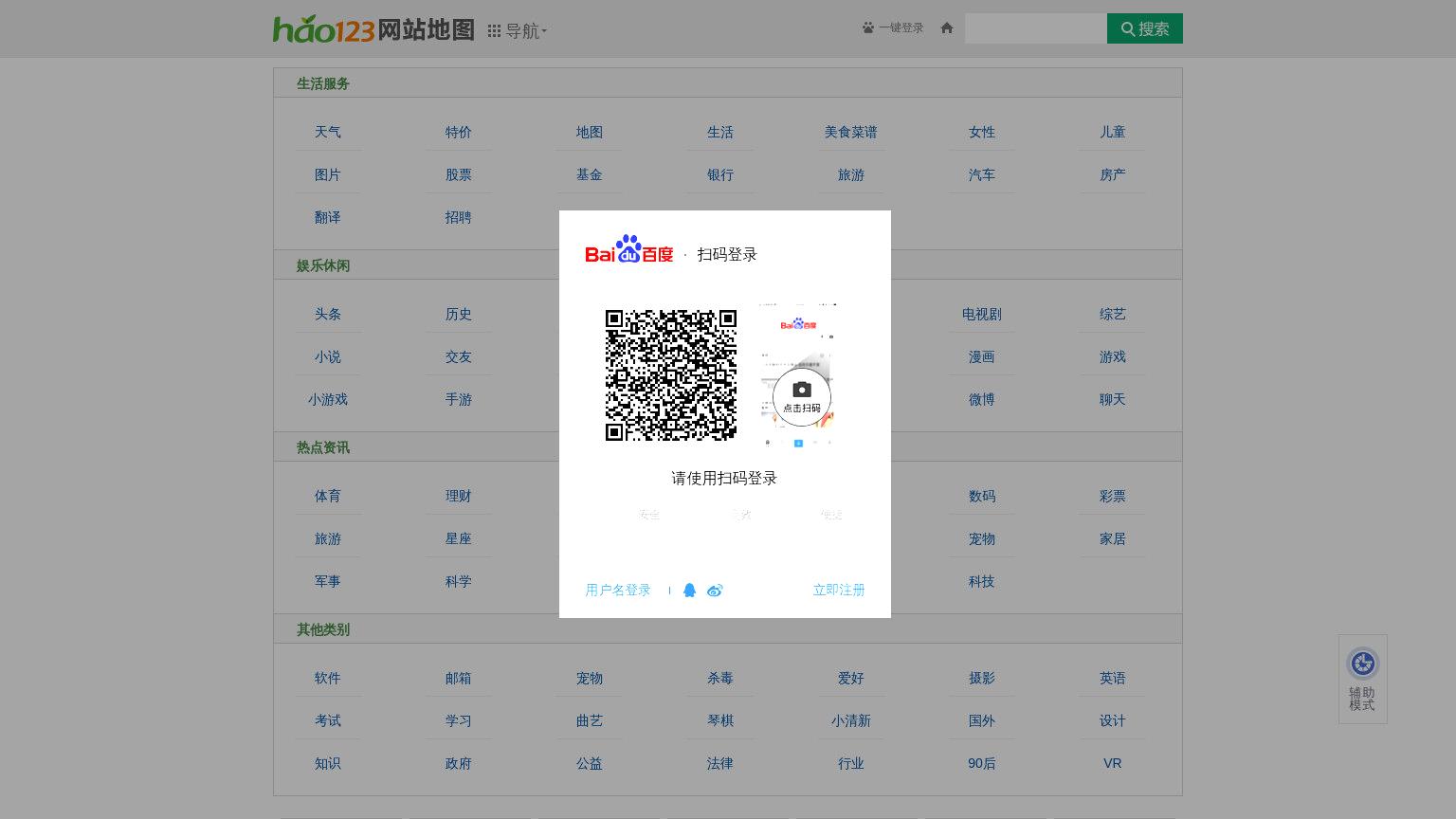Viewport: 1456px width, 819px height.
Task: Open the 软件 link
Action: [x=328, y=678]
